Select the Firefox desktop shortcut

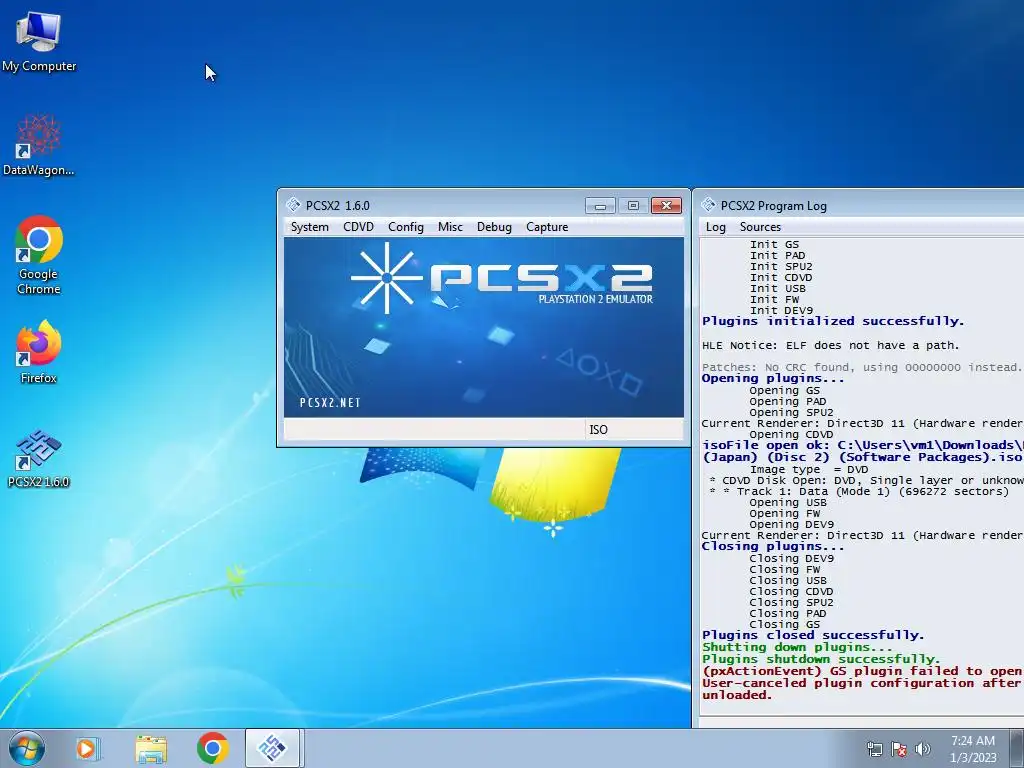(39, 353)
